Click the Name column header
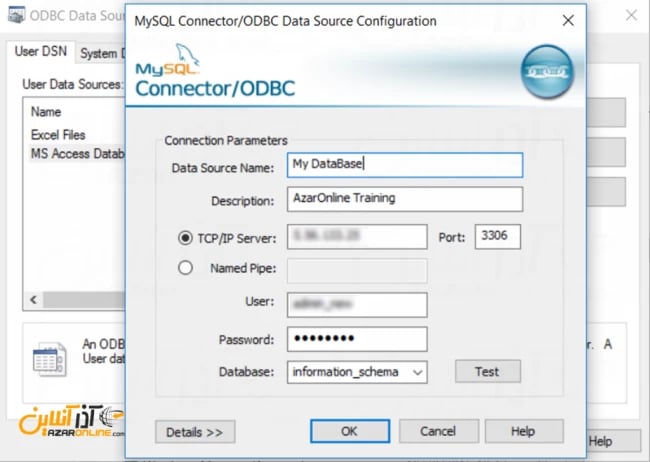 pyautogui.click(x=46, y=112)
